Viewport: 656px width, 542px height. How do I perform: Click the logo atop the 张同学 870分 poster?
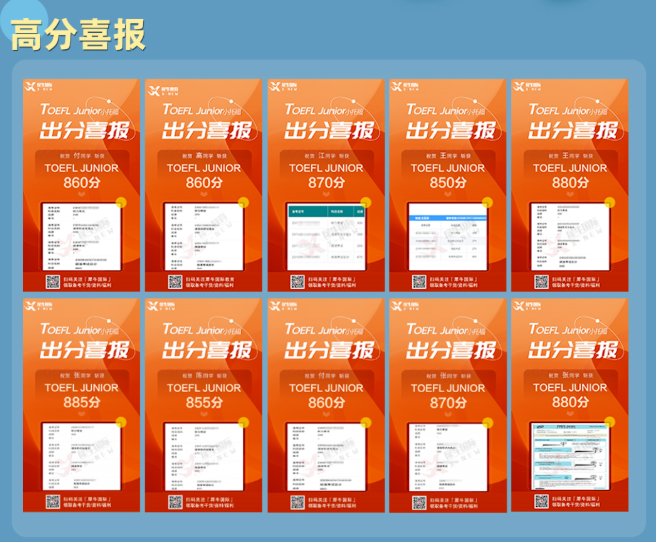tap(405, 306)
